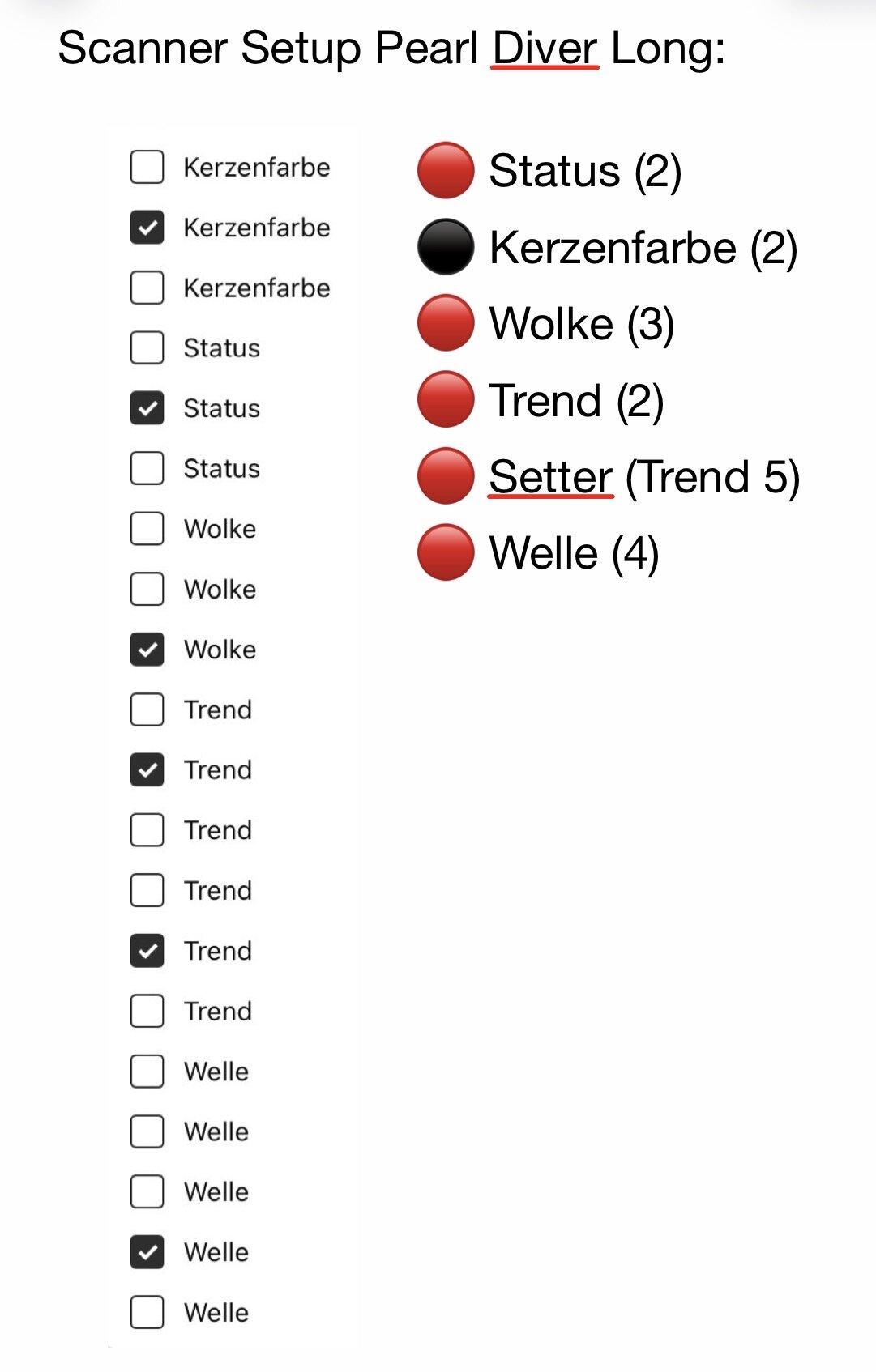Screen dimensions: 876x1372
Task: Select the red circle next to Welle (4)
Action: pyautogui.click(x=445, y=553)
